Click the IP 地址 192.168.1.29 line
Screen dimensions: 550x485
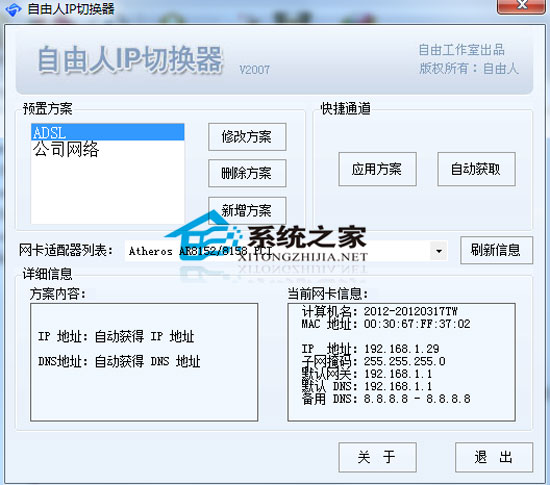pos(370,349)
